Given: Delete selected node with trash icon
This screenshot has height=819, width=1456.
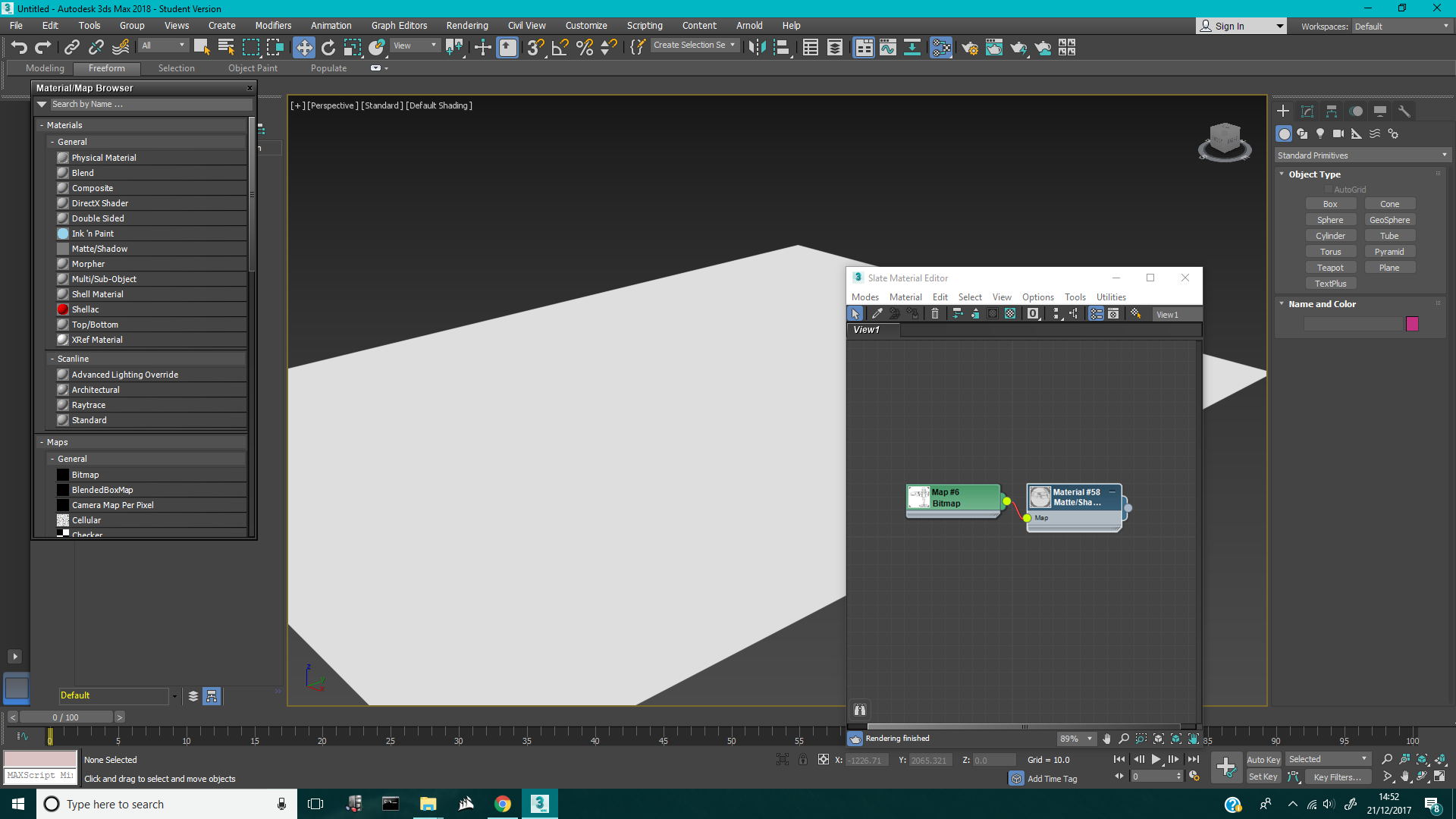Looking at the screenshot, I should [935, 313].
